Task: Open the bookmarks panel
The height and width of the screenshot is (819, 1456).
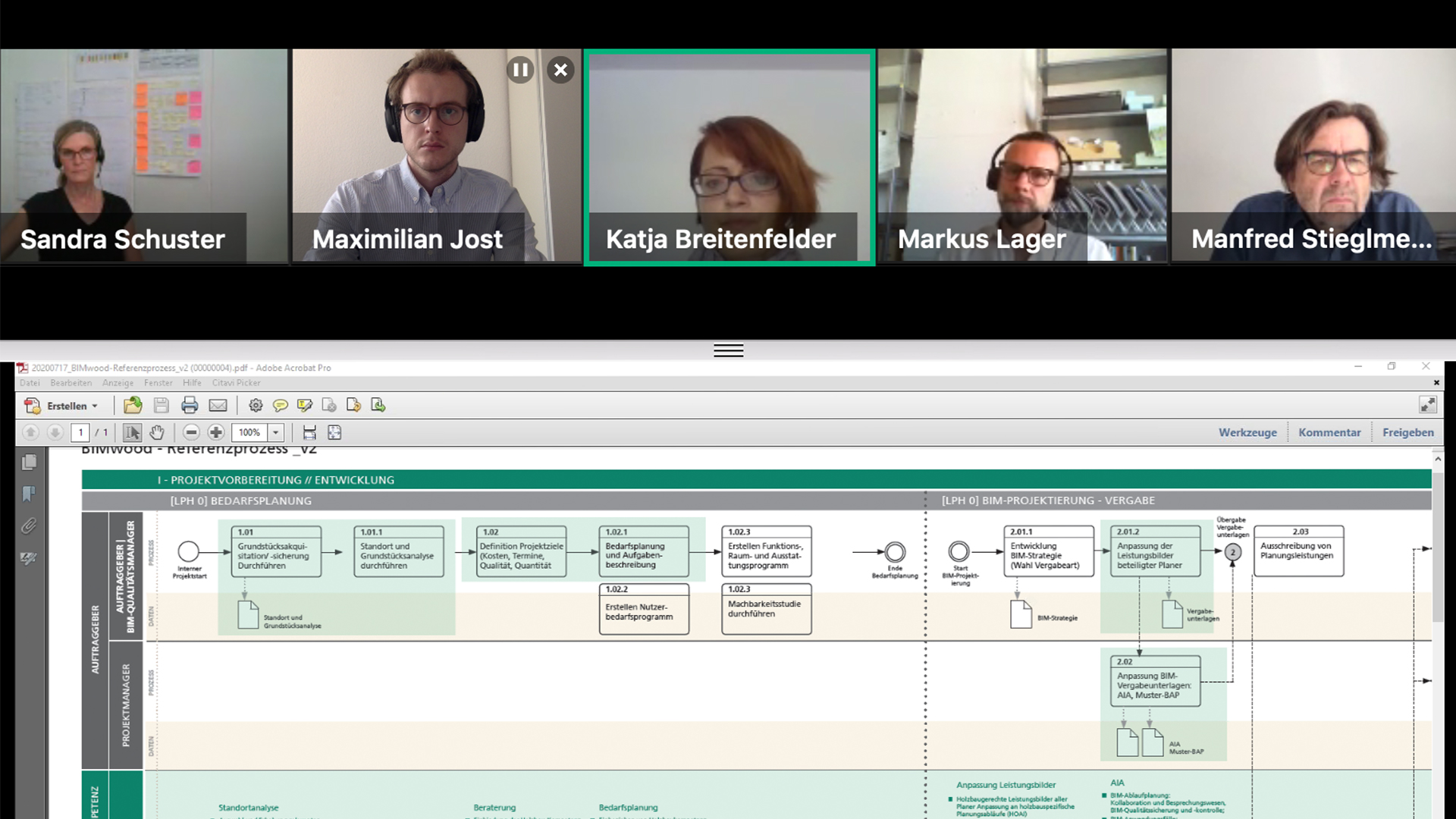Action: [x=29, y=494]
